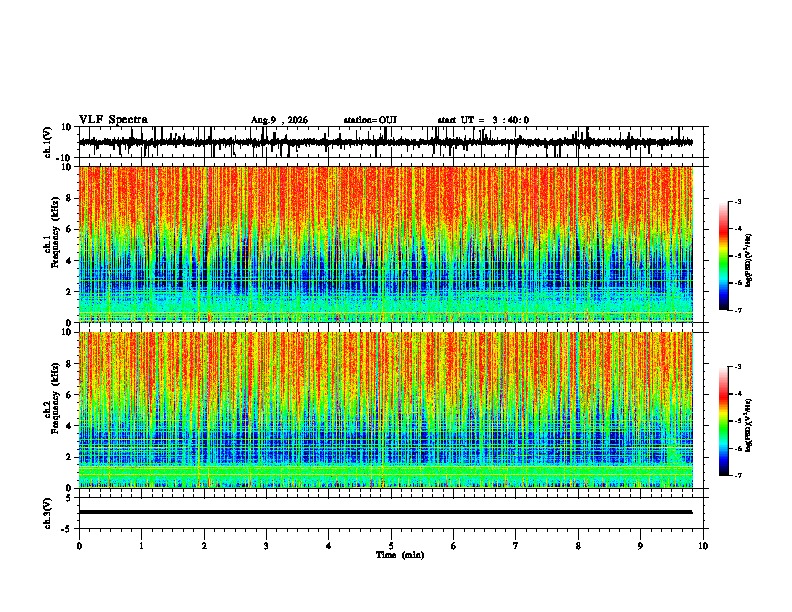This screenshot has height=612, width=792.
Task: Click the "ch.1(V)" waveform axis label
Action: 48,142
